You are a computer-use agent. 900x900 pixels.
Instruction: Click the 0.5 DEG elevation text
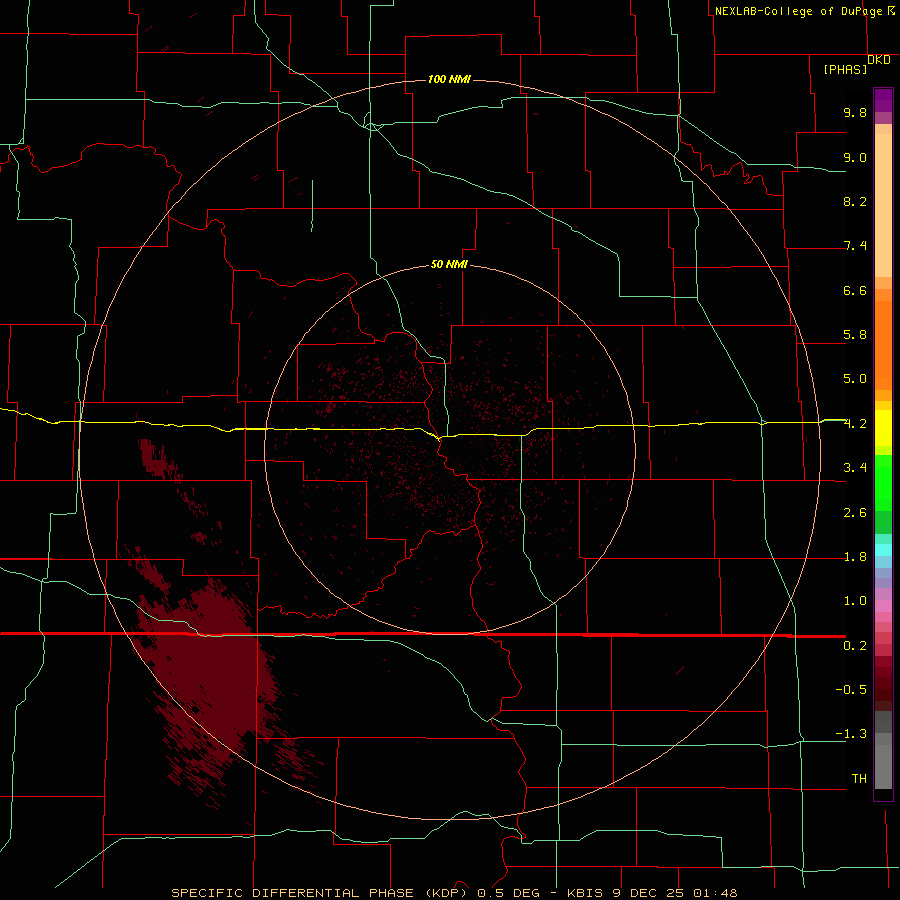pyautogui.click(x=509, y=893)
